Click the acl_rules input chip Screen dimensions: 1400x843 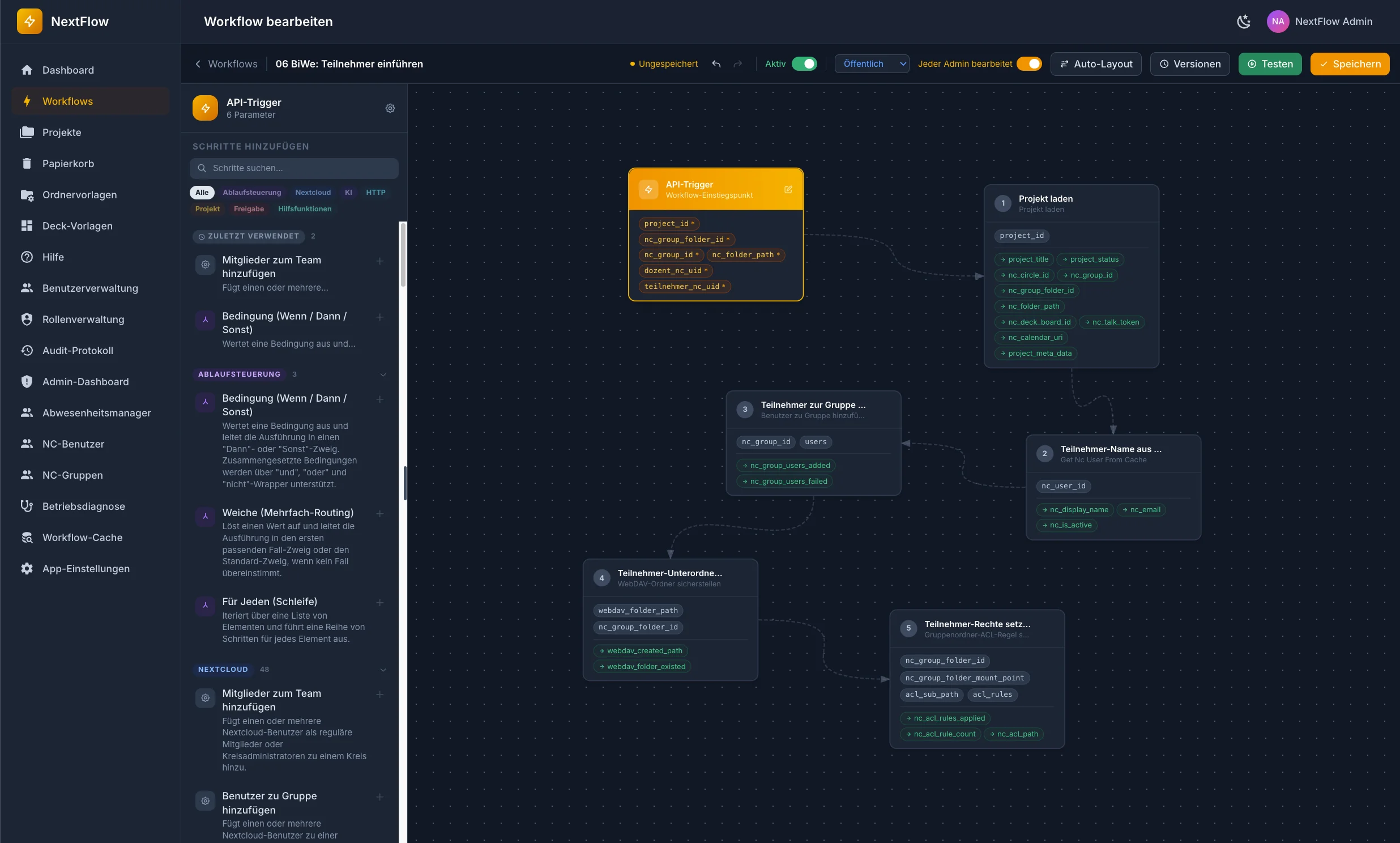[x=992, y=695]
